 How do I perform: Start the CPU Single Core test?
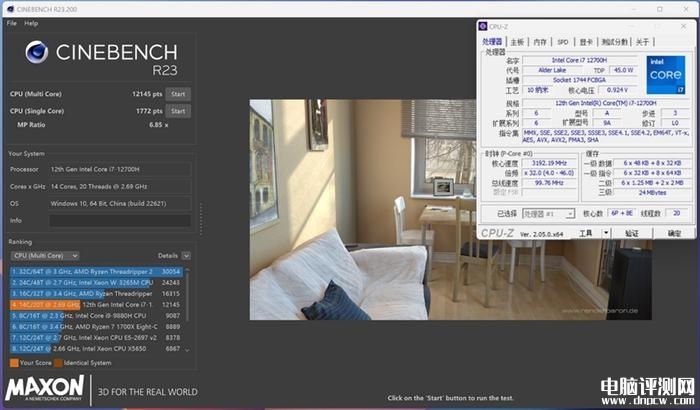click(178, 111)
